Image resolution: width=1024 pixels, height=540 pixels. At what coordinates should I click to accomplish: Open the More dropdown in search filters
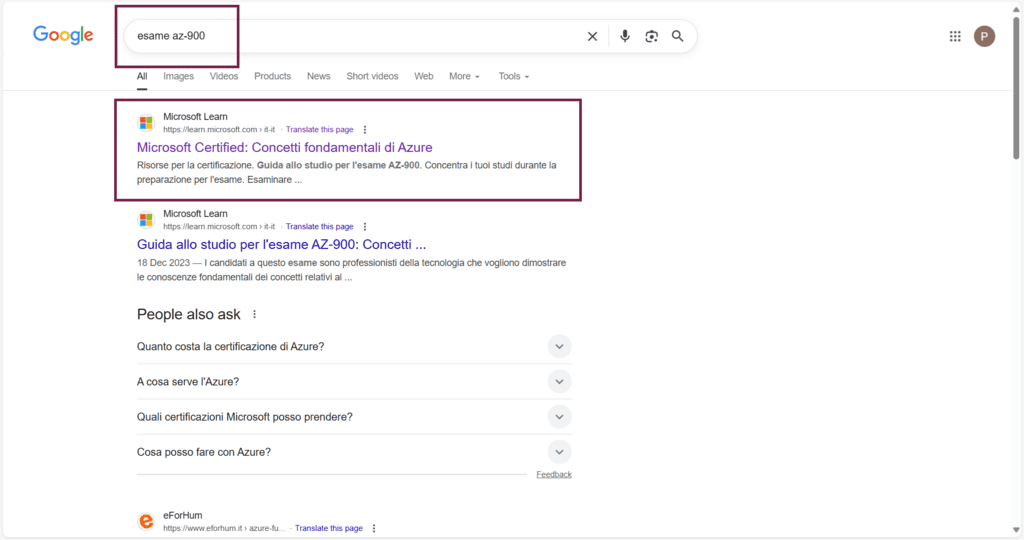(x=464, y=76)
